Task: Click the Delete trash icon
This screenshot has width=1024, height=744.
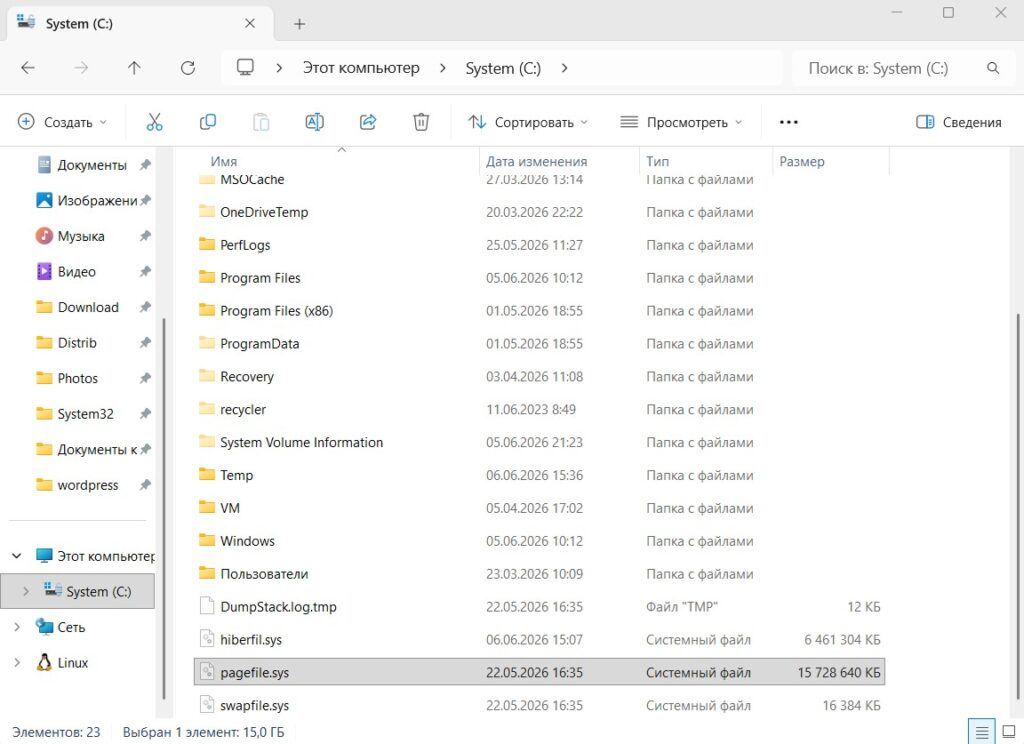Action: 421,122
